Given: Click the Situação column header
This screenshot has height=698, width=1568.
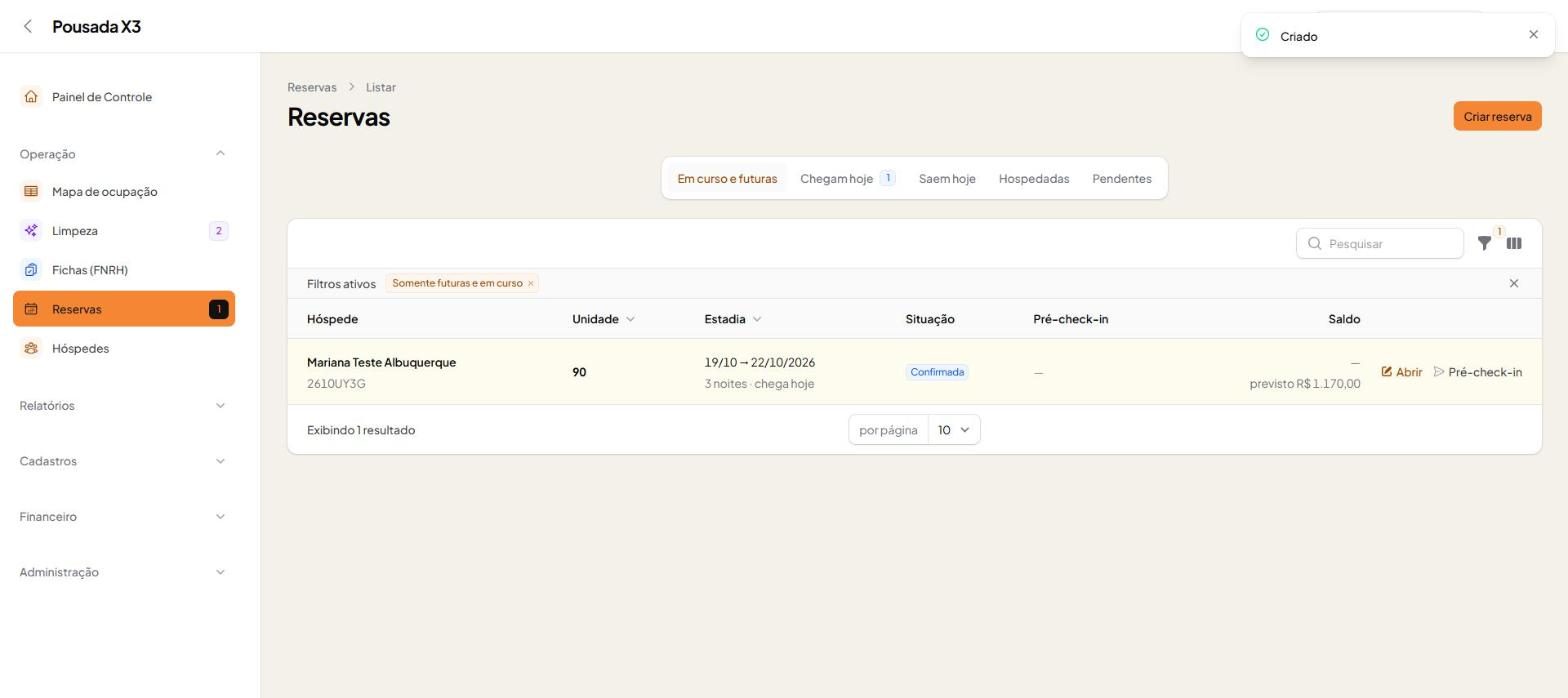Looking at the screenshot, I should (x=930, y=319).
